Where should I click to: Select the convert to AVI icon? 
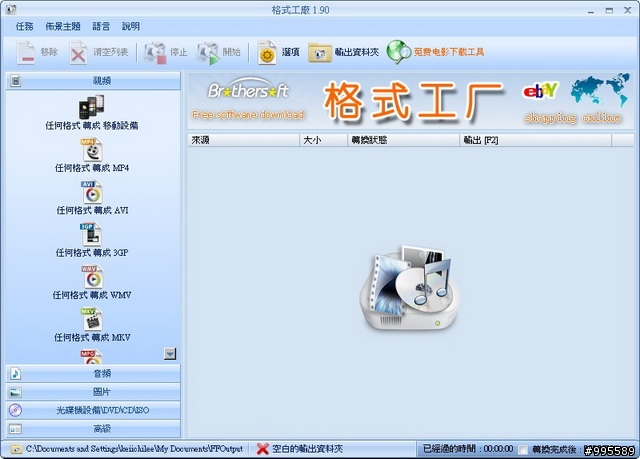point(91,192)
